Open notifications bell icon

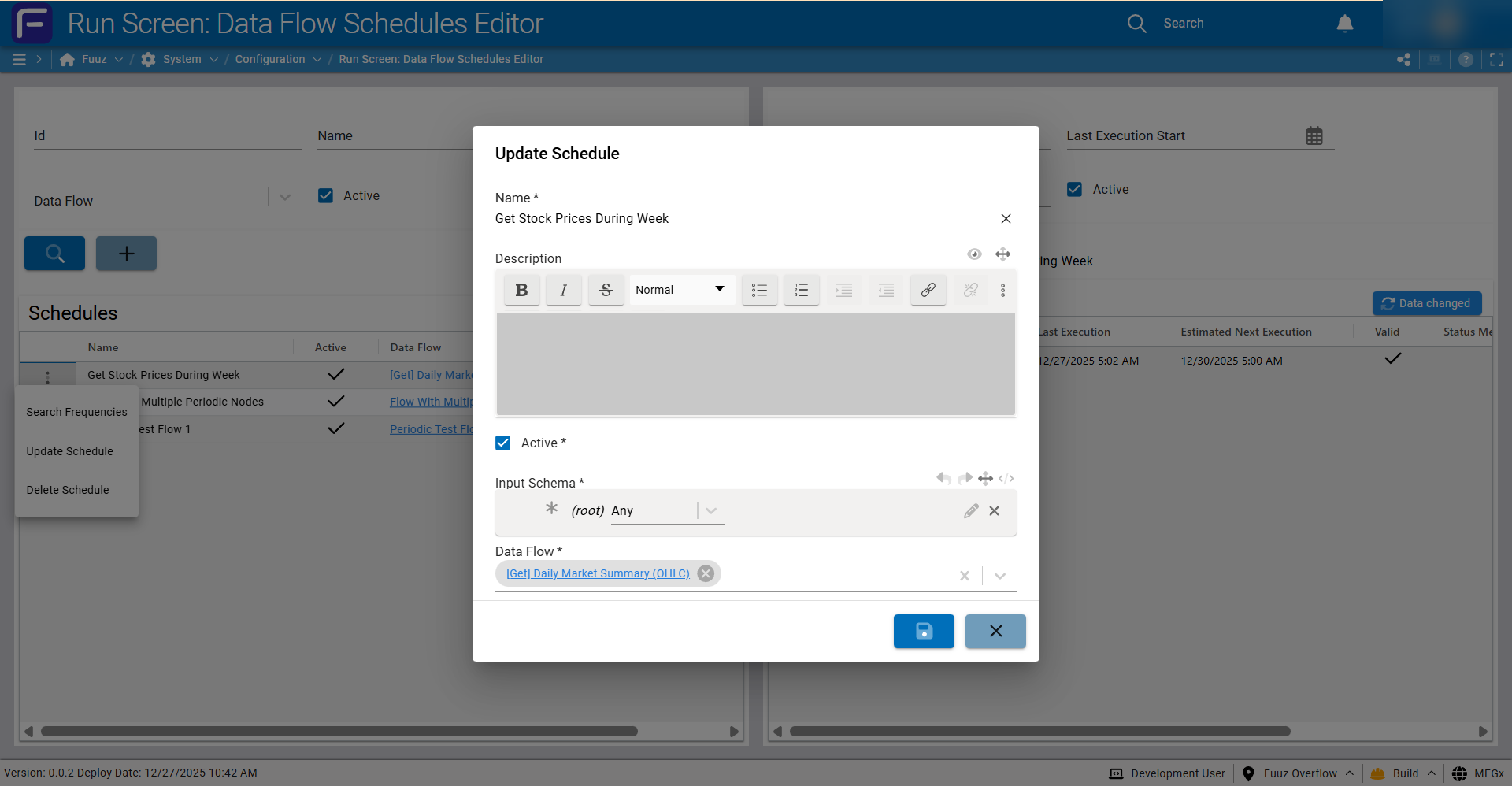coord(1344,24)
